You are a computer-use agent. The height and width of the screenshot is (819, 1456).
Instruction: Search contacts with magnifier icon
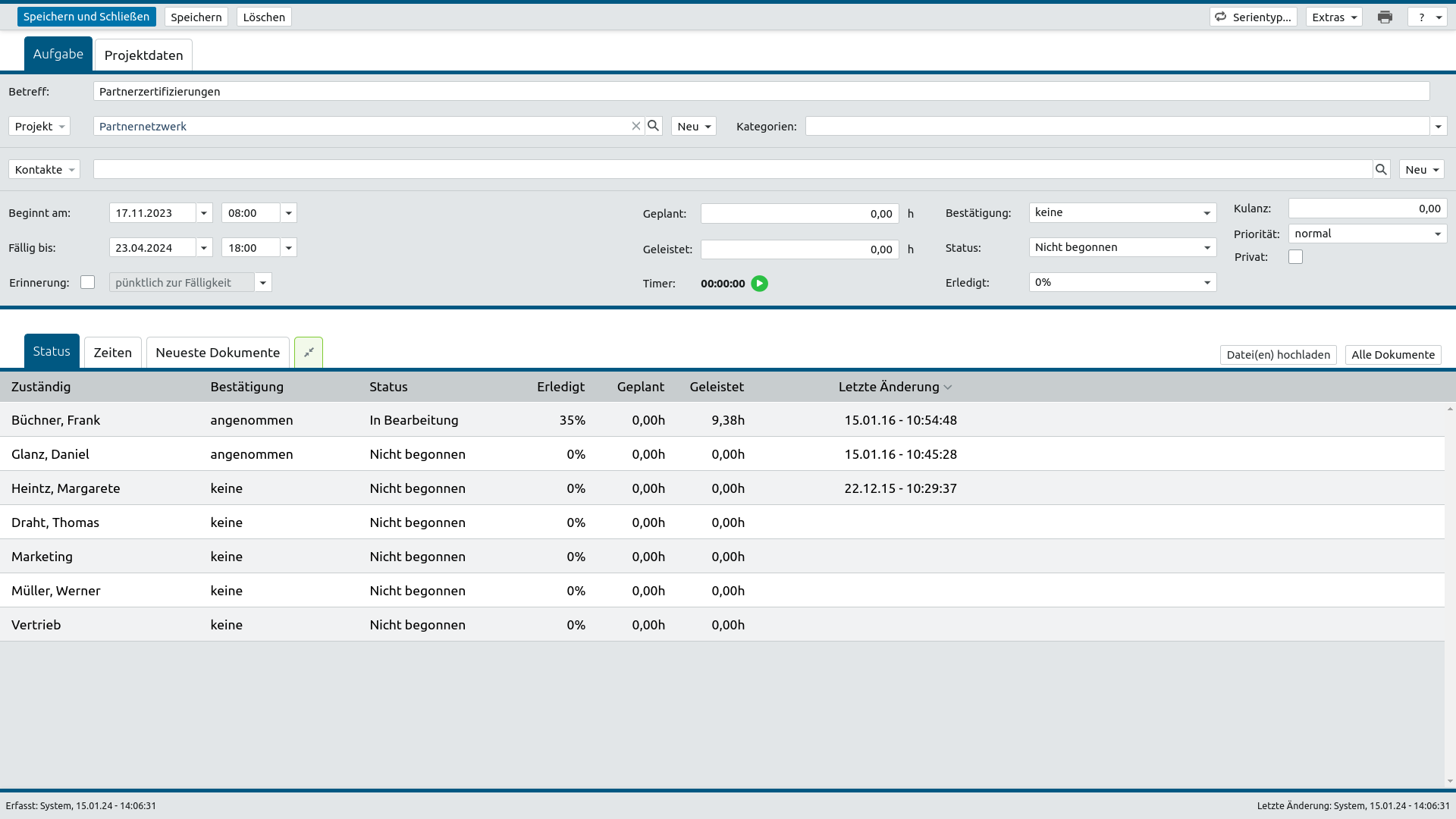(x=1381, y=170)
